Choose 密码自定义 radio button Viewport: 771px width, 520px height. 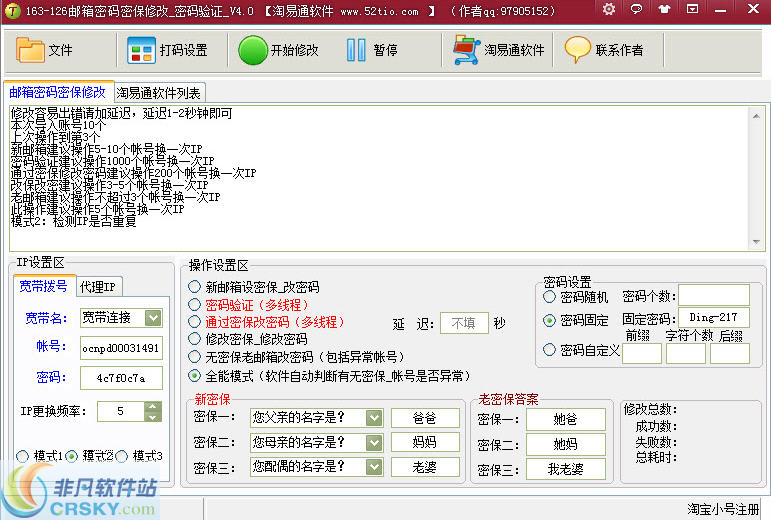coord(549,350)
